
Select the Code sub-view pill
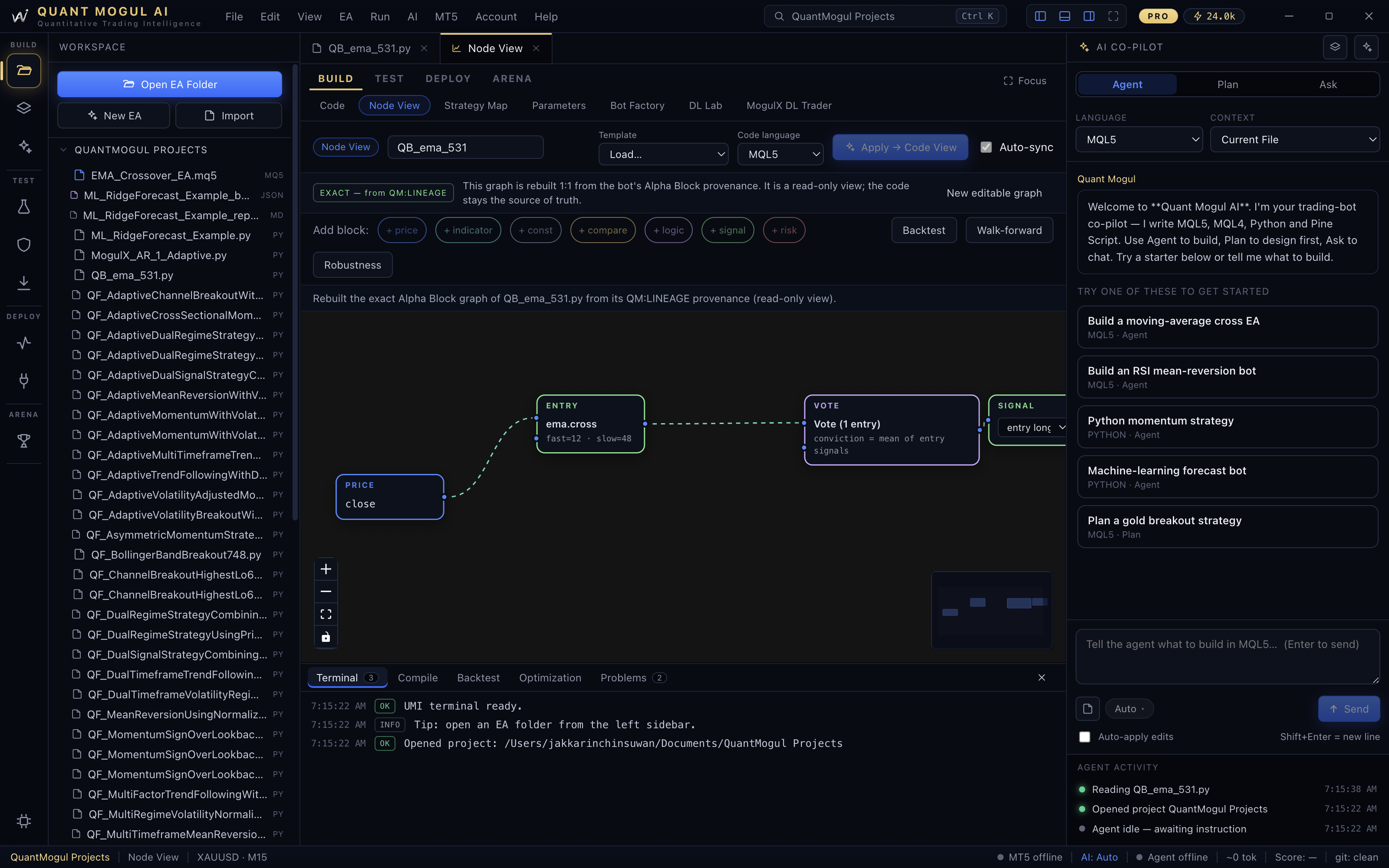(x=332, y=105)
